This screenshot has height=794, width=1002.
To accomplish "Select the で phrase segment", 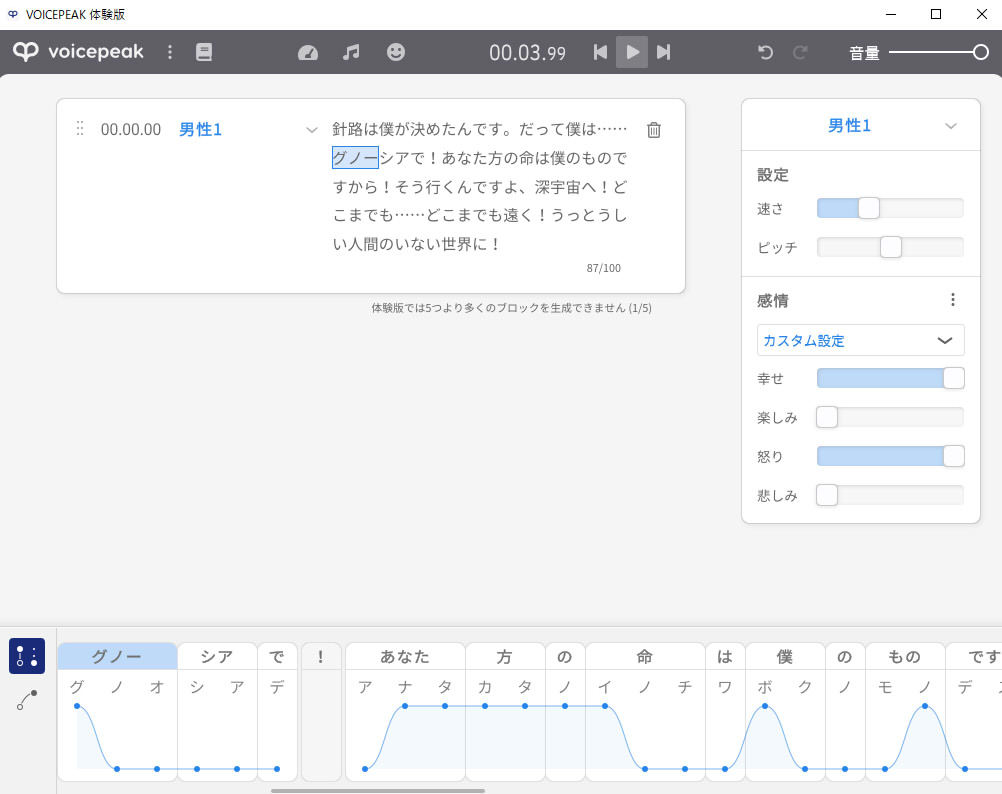I will [277, 657].
